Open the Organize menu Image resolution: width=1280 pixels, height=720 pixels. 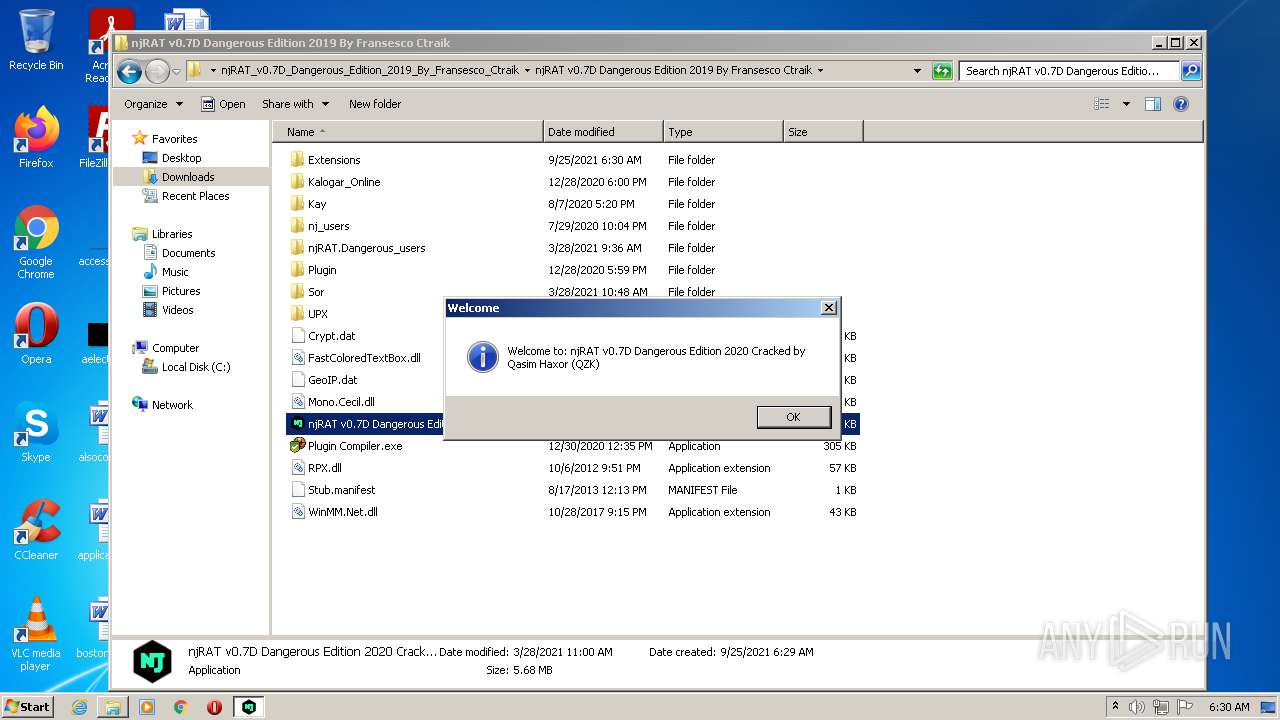pyautogui.click(x=153, y=104)
